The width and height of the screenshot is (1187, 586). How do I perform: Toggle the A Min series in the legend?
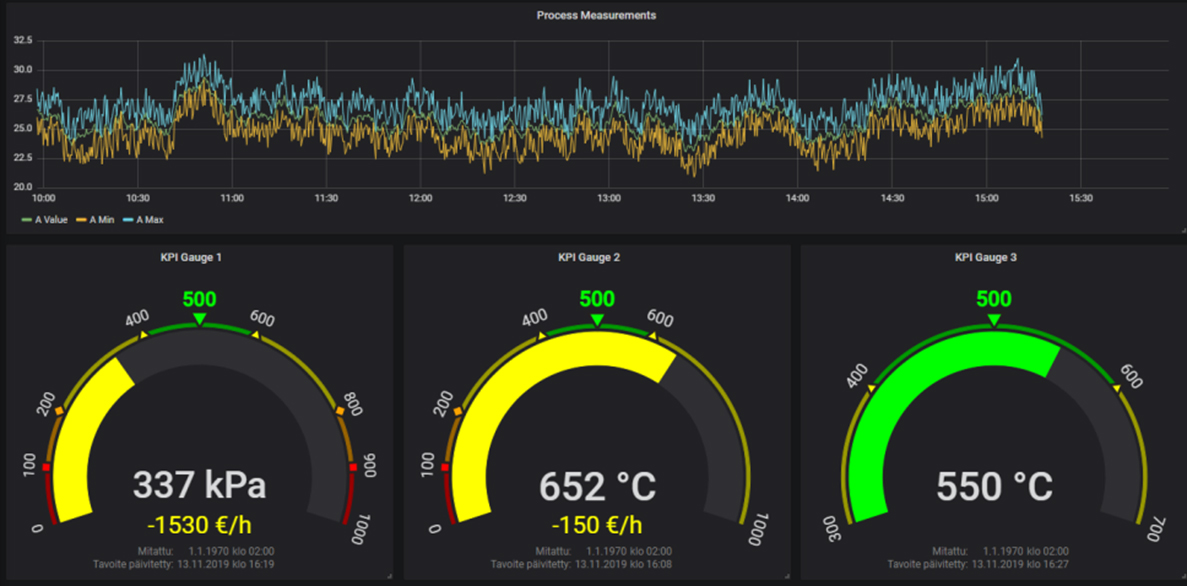click(101, 220)
